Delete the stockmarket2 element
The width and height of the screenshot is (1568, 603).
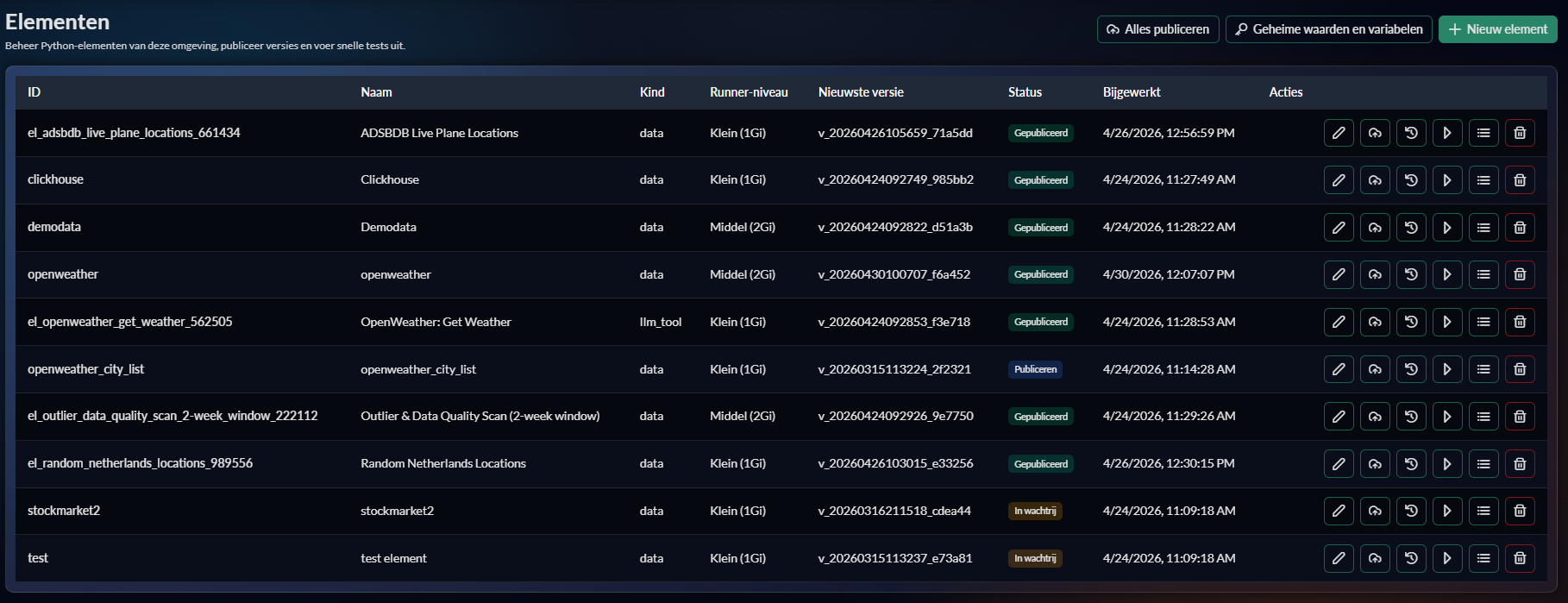point(1520,511)
